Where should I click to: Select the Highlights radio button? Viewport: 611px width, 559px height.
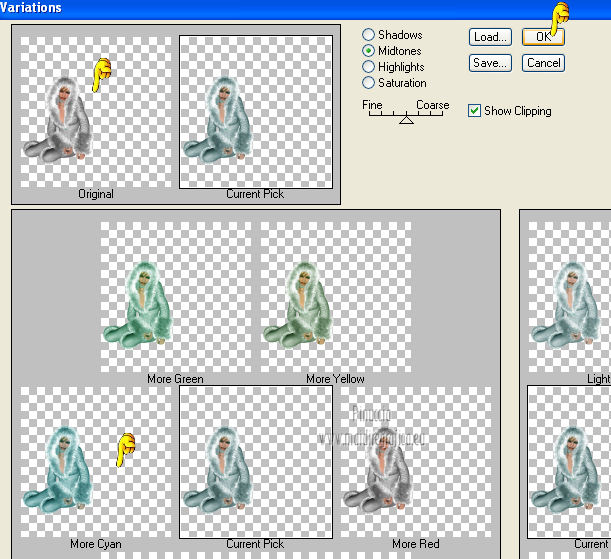pyautogui.click(x=368, y=67)
